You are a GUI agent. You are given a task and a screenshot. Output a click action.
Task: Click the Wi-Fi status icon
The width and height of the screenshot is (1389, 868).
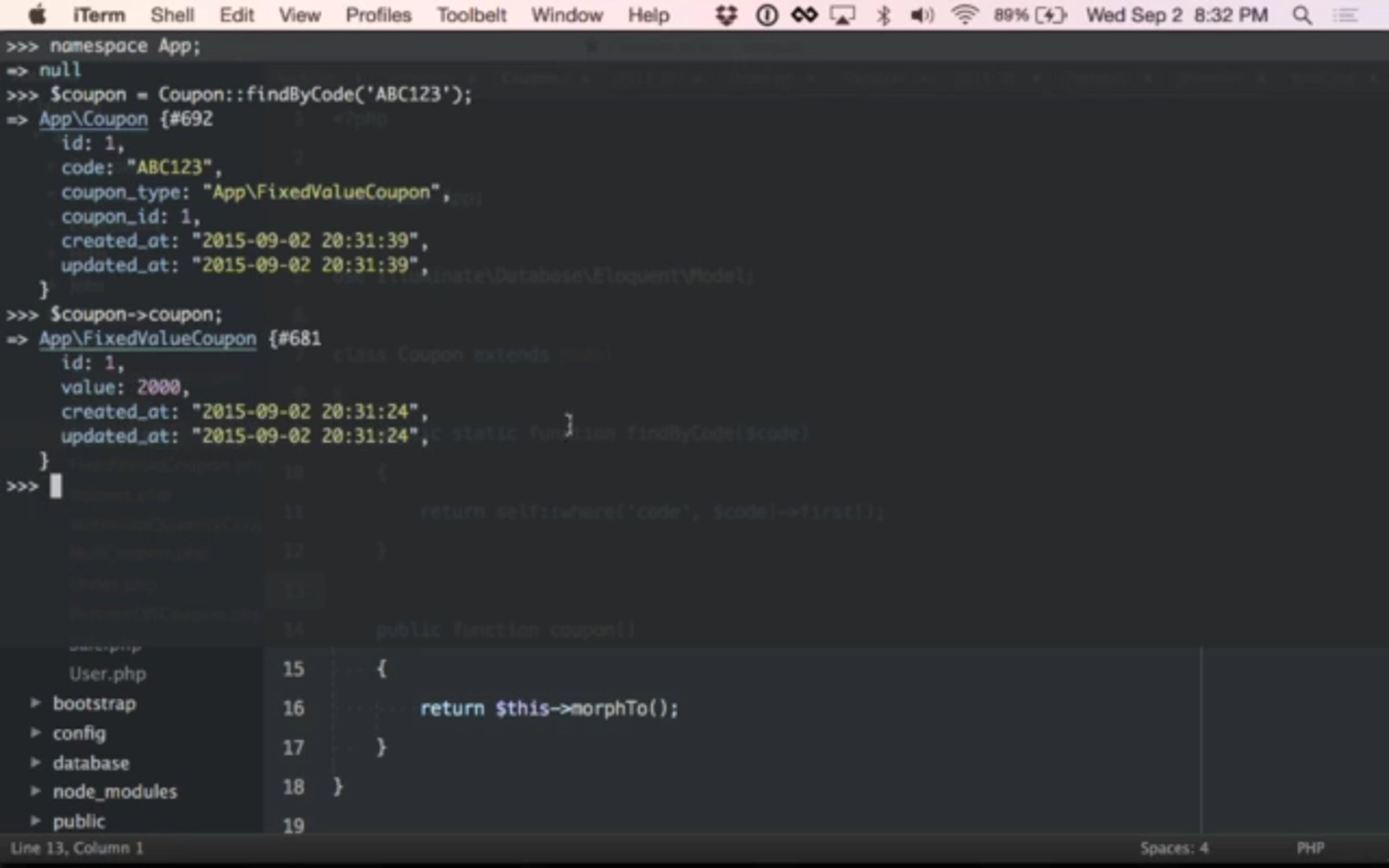click(964, 15)
